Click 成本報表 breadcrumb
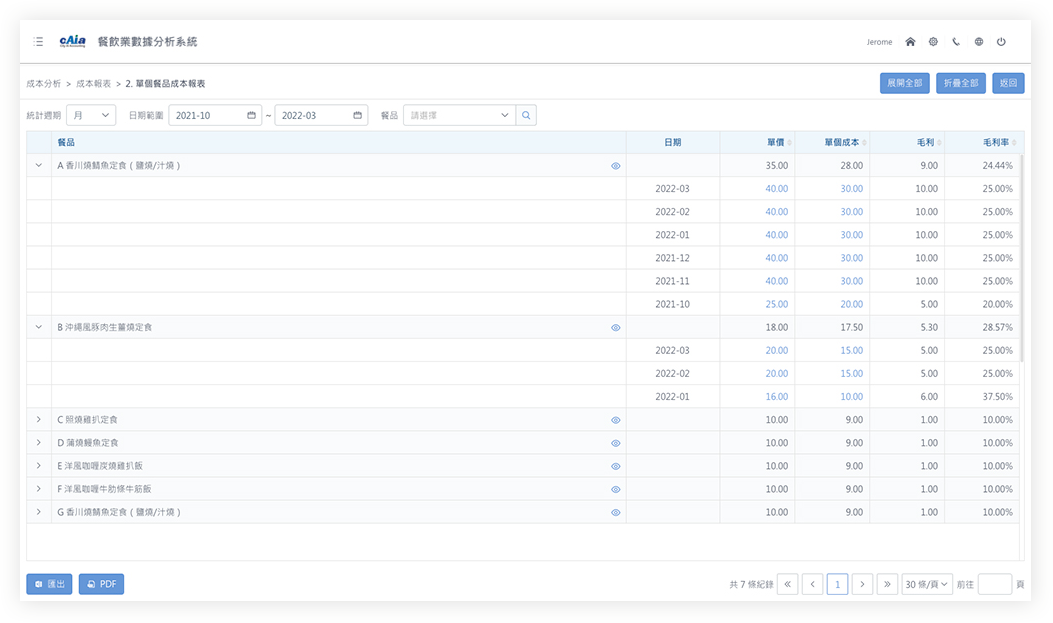The image size is (1053, 623). pos(93,84)
